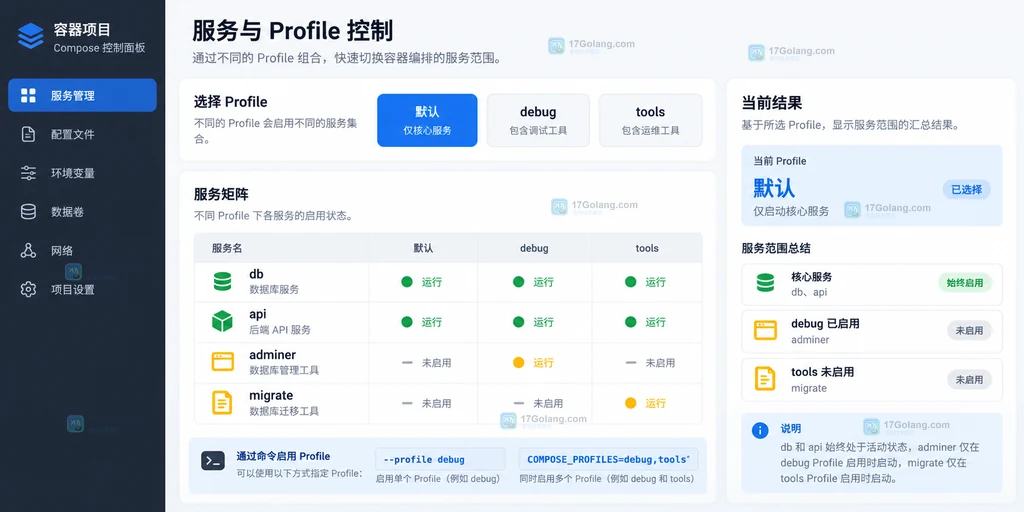Click the api service name in matrix
Image resolution: width=1024 pixels, height=512 pixels.
click(x=258, y=314)
